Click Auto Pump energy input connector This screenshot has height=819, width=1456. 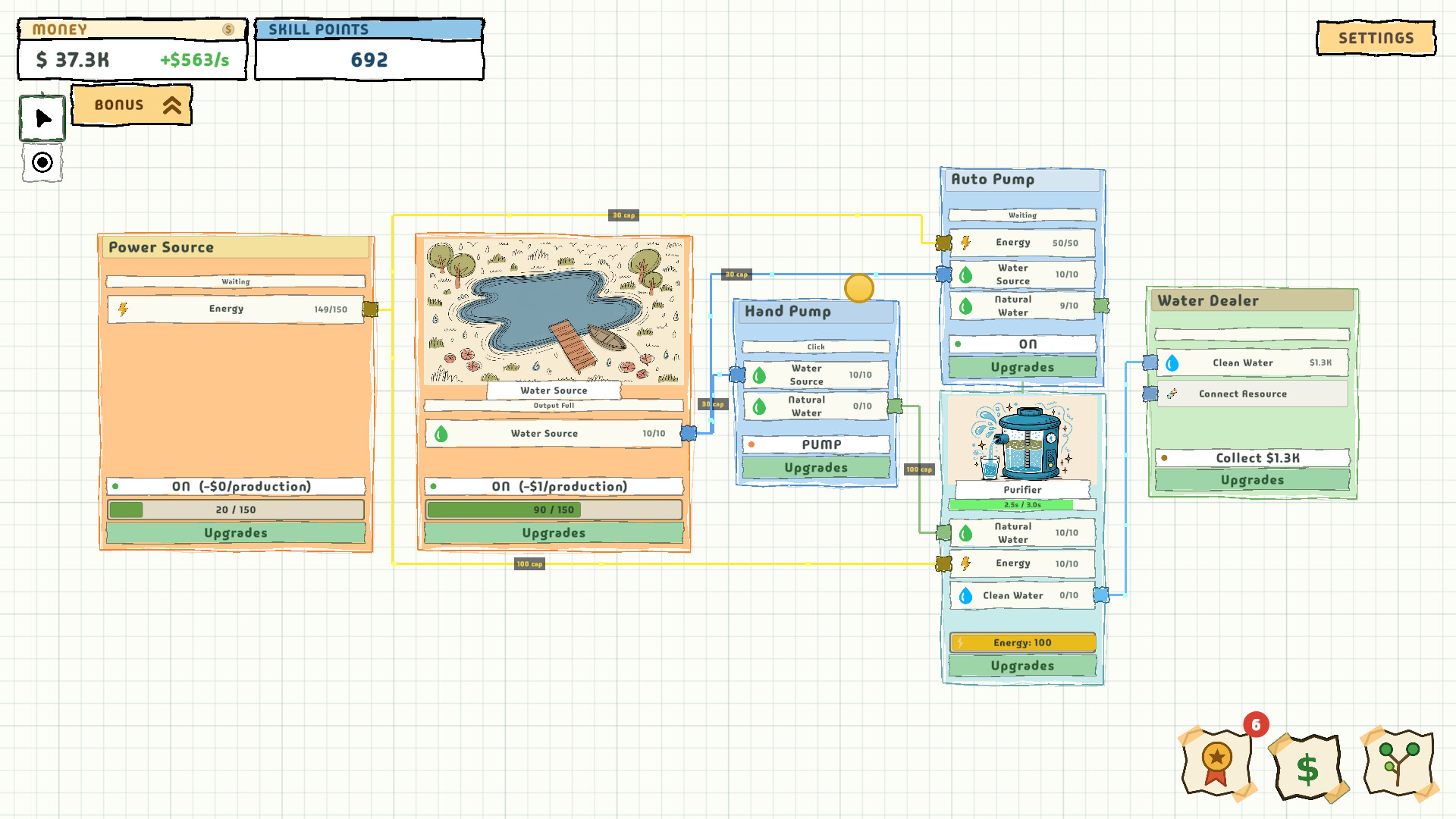coord(943,243)
